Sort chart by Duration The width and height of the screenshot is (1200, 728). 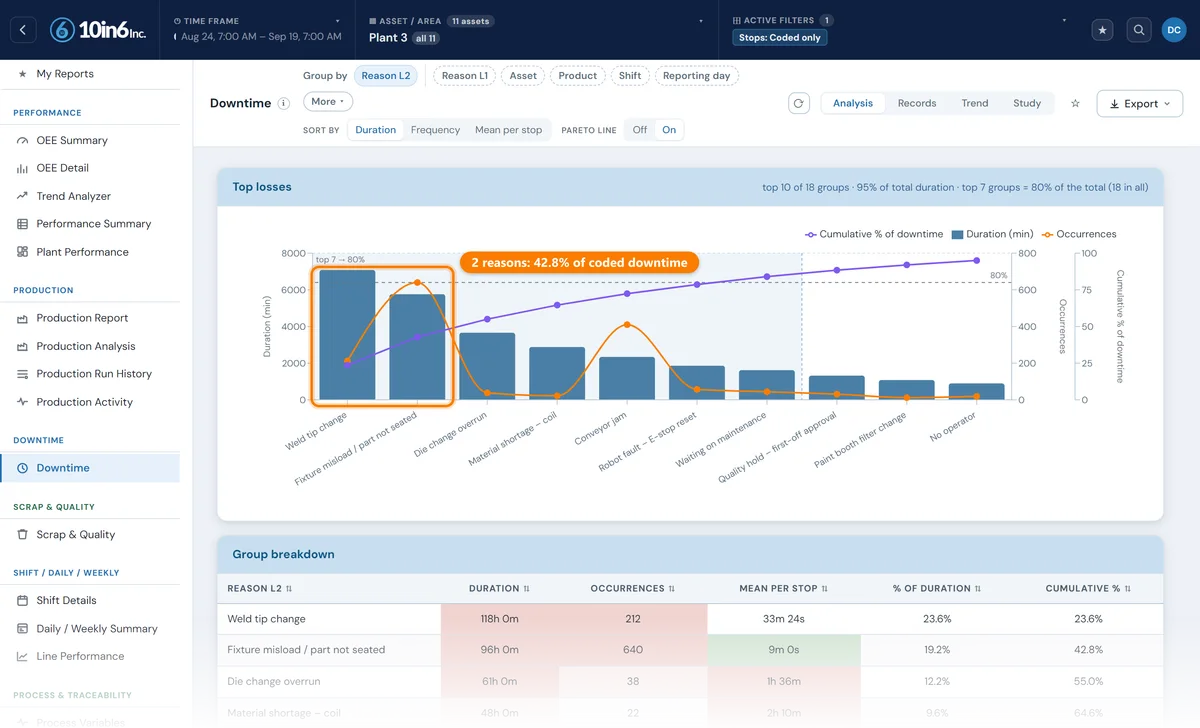coord(376,130)
